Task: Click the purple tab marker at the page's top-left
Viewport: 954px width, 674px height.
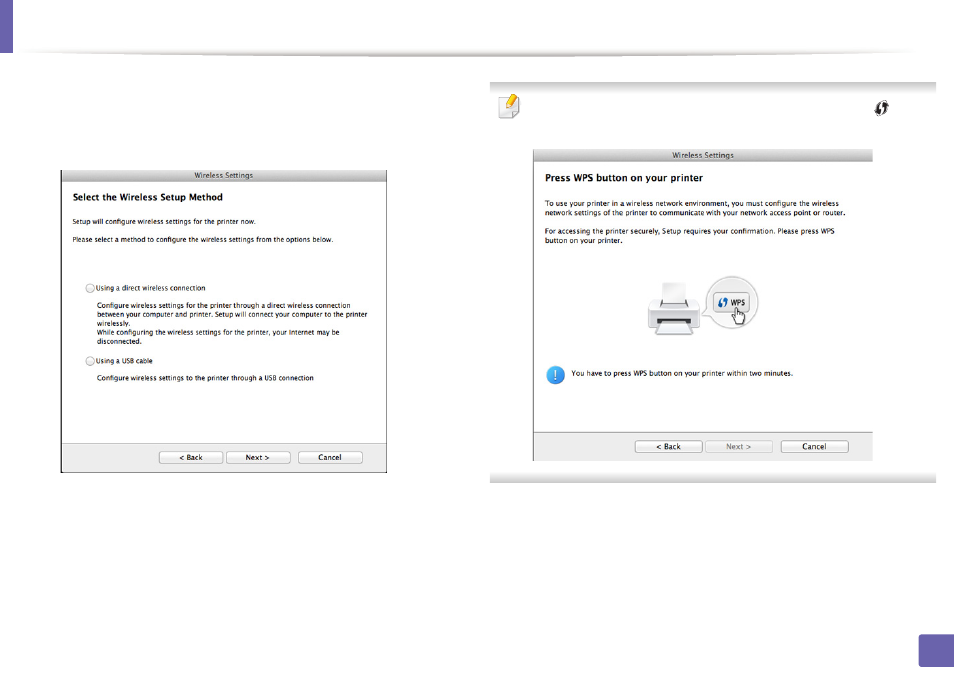Action: click(x=6, y=26)
